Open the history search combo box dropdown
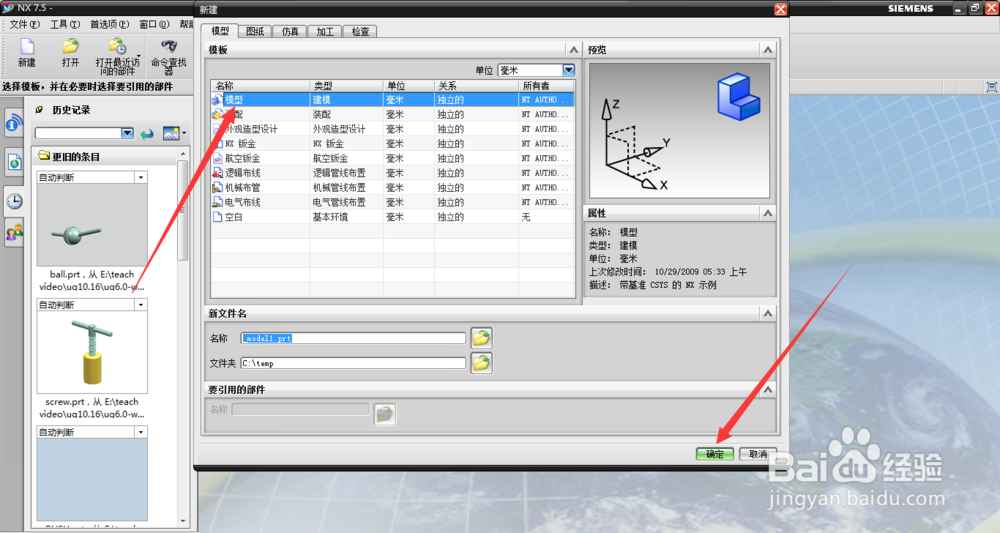Screen dimensions: 1000x533 pos(128,133)
